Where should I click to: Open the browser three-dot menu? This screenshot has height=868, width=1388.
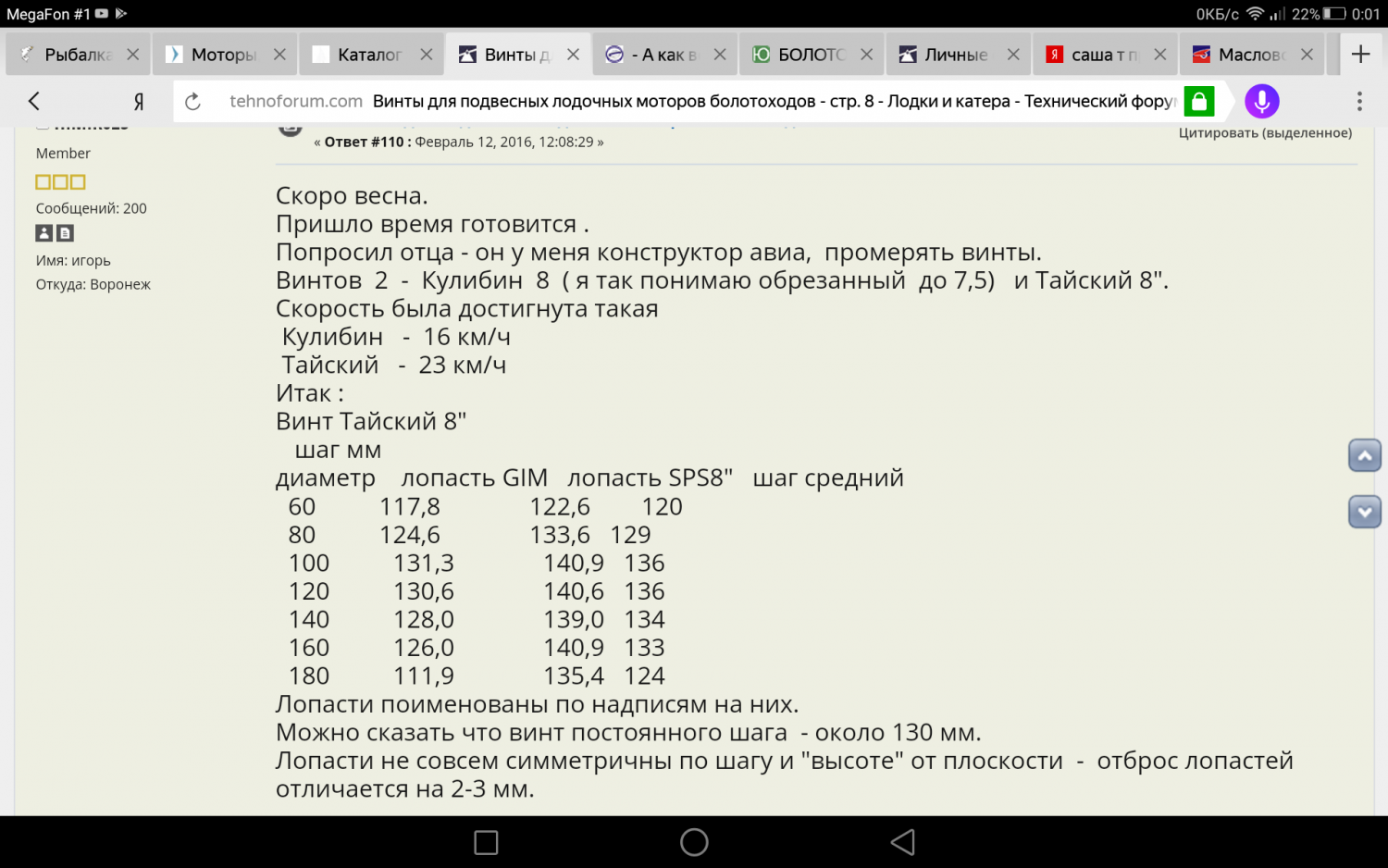pyautogui.click(x=1359, y=101)
